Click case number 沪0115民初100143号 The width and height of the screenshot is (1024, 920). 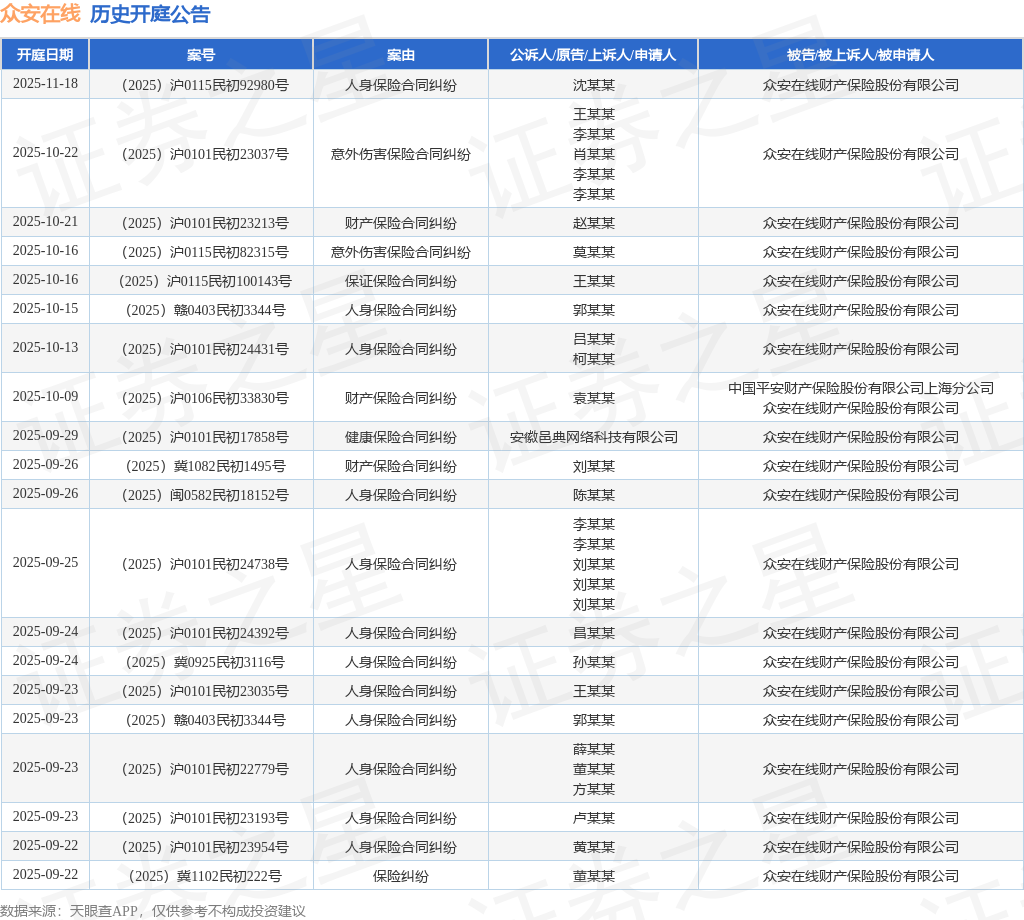click(x=205, y=281)
